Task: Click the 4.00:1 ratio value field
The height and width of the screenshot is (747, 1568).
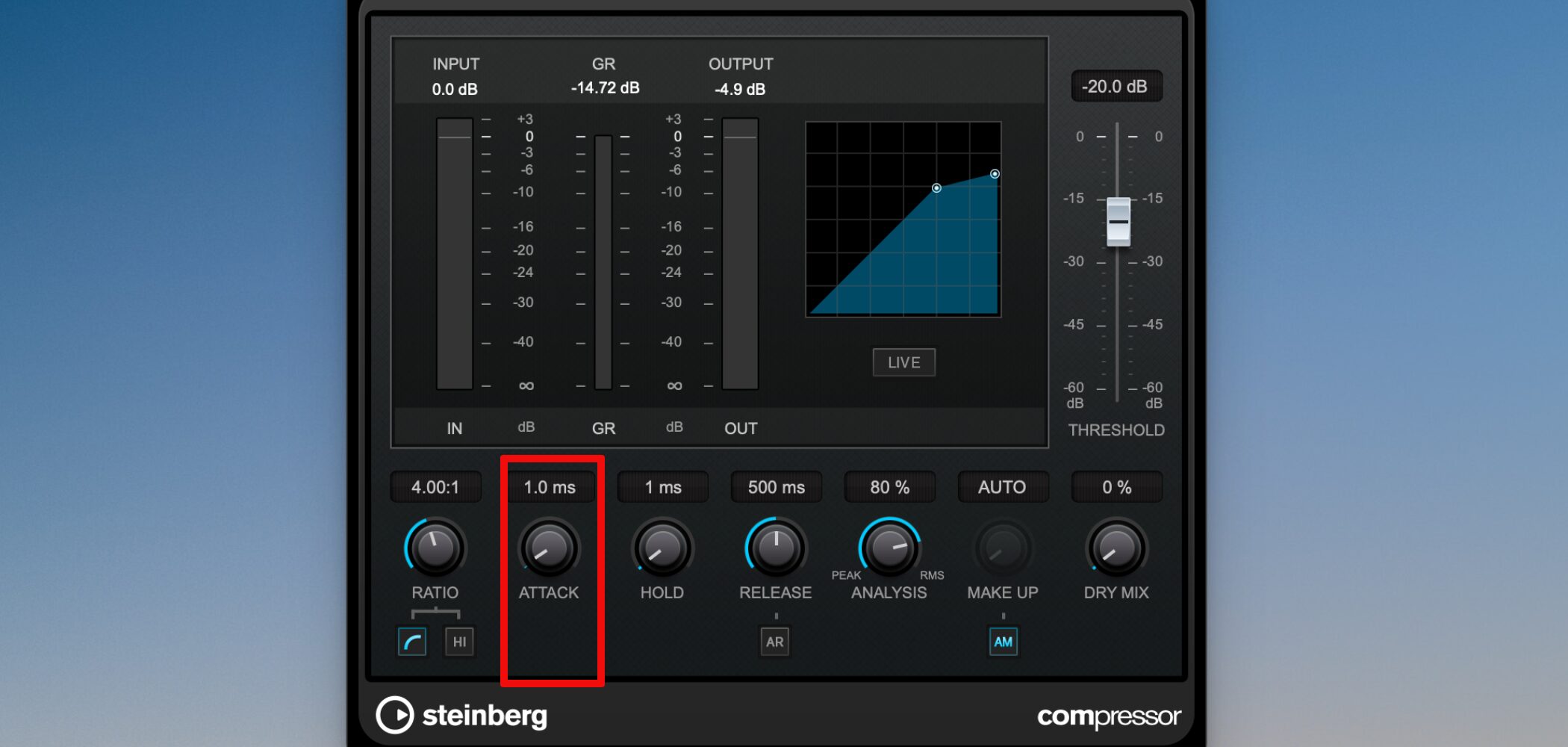Action: (x=435, y=487)
